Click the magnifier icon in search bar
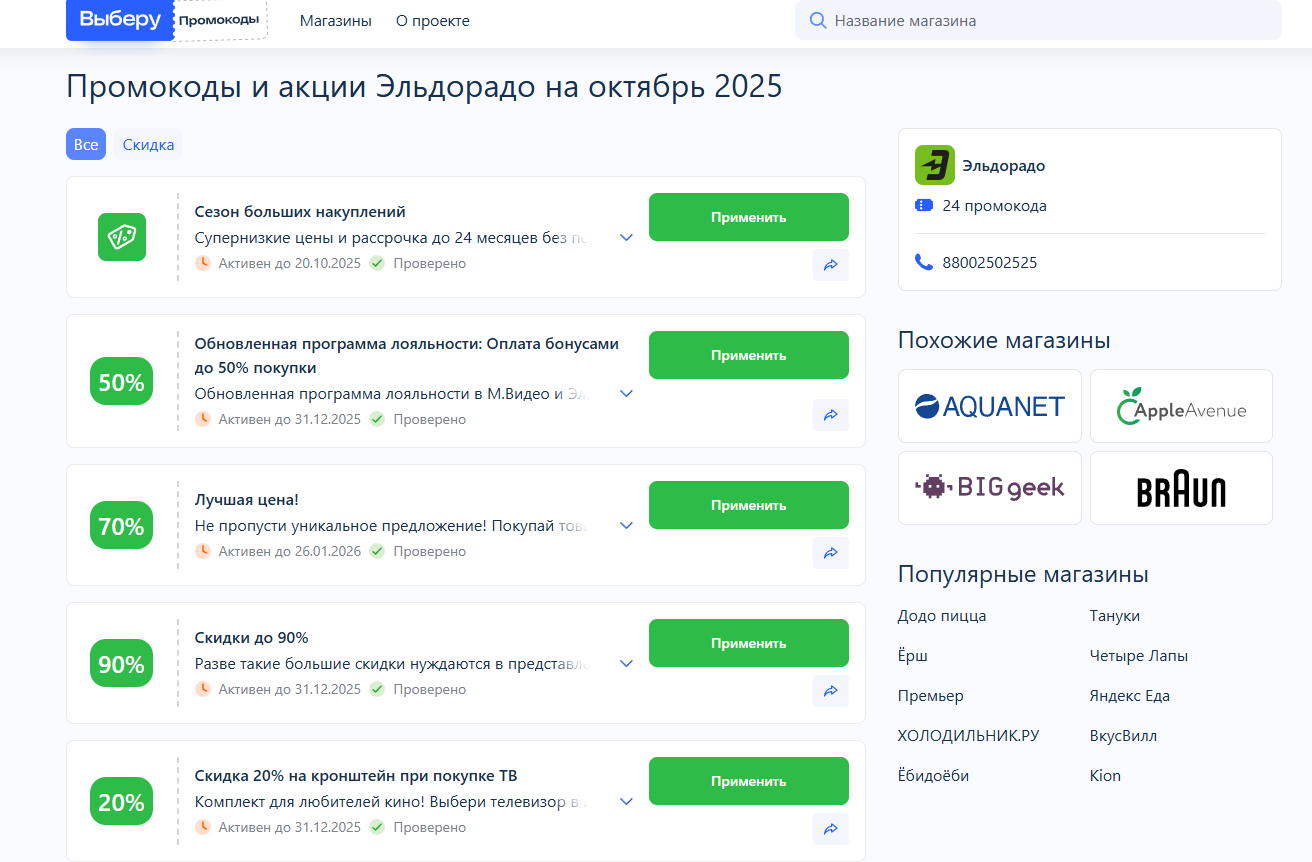Image resolution: width=1312 pixels, height=862 pixels. coord(818,20)
